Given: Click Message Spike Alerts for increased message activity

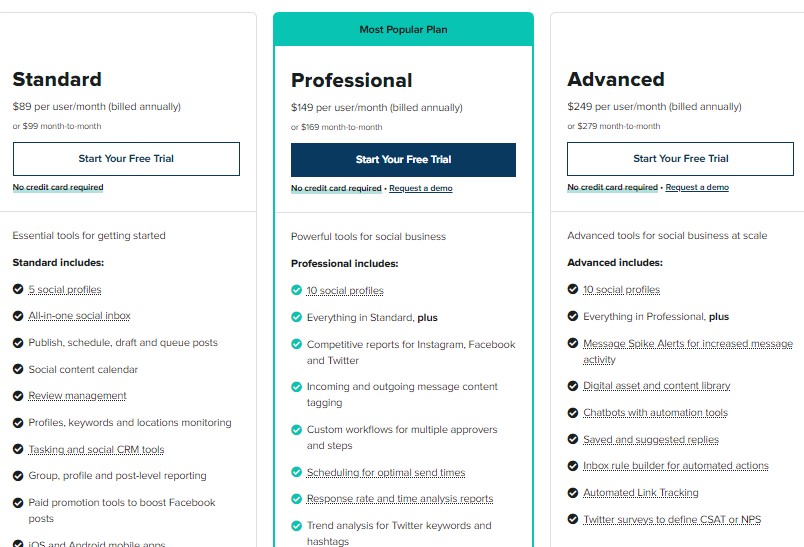Looking at the screenshot, I should 688,351.
